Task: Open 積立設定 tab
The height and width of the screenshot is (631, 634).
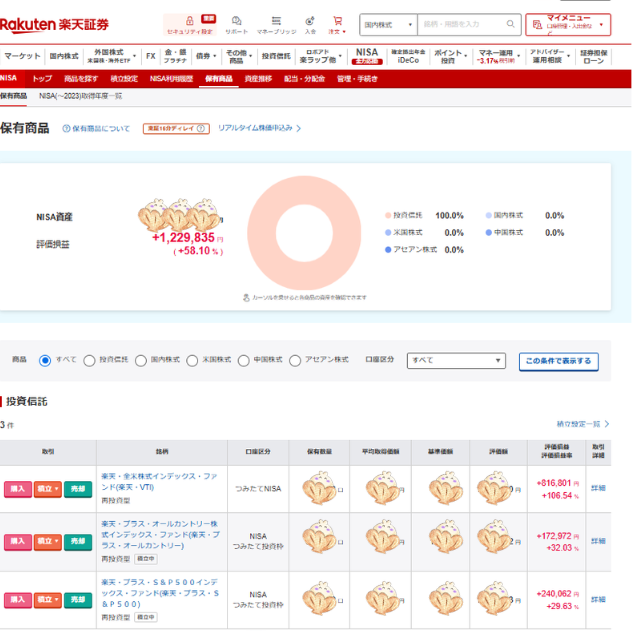Action: coord(124,79)
